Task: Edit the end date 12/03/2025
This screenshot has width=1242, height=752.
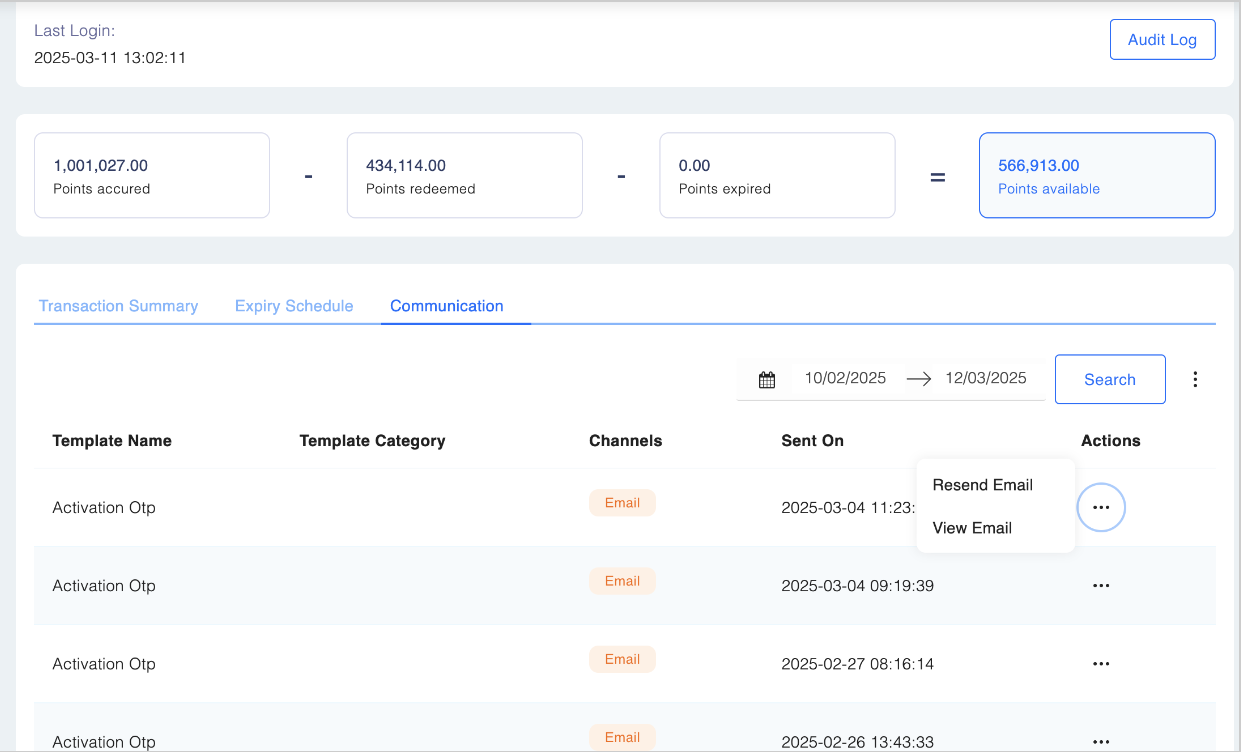Action: point(986,378)
